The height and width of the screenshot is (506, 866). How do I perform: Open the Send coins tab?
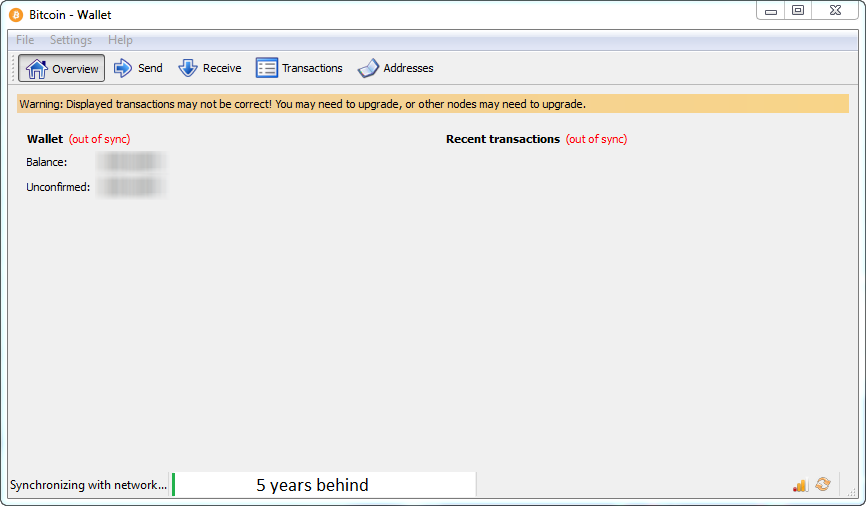coord(138,68)
